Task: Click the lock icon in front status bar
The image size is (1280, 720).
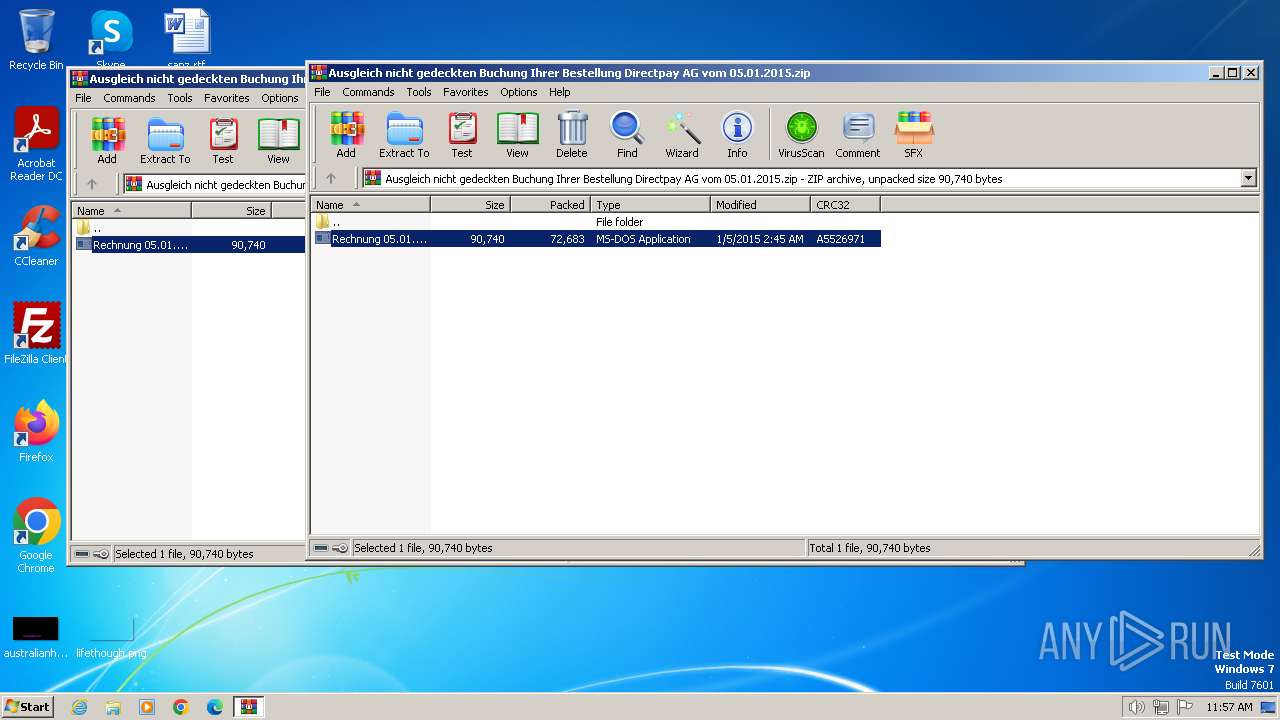Action: click(x=340, y=548)
